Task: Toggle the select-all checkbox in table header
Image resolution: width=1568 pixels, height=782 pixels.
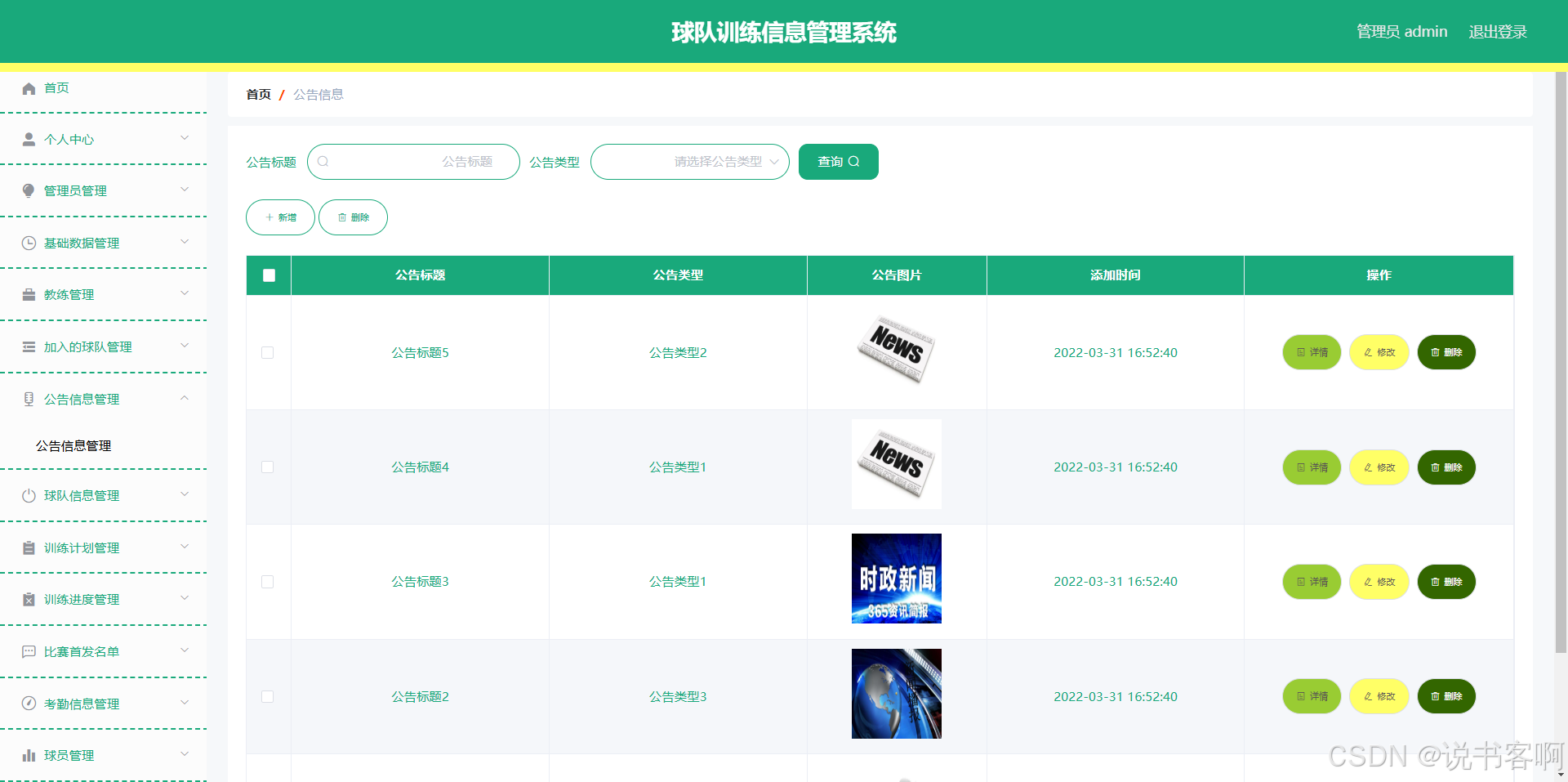Action: pos(269,275)
